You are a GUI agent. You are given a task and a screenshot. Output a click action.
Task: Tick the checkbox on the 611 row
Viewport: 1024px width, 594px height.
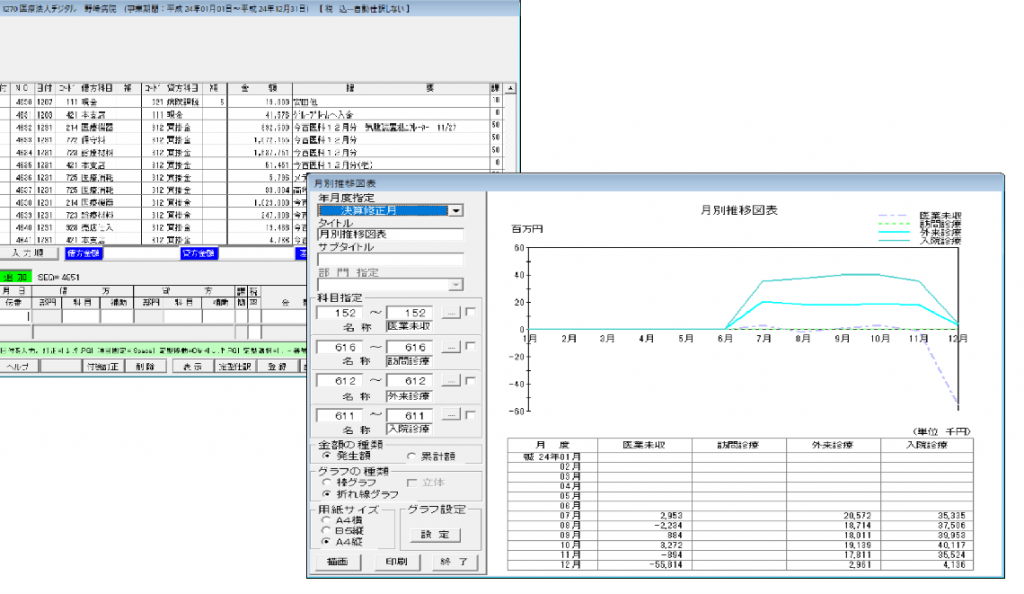470,414
